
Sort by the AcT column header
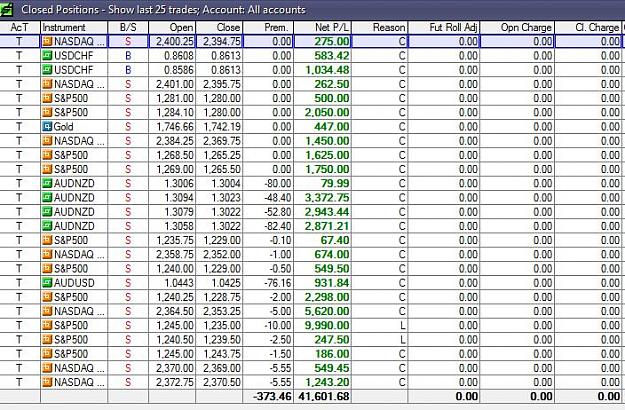[20, 27]
